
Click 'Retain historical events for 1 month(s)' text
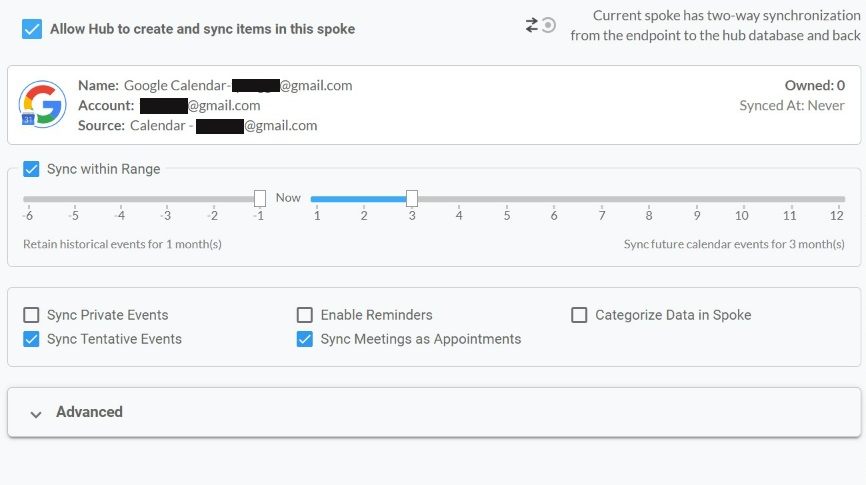click(122, 244)
